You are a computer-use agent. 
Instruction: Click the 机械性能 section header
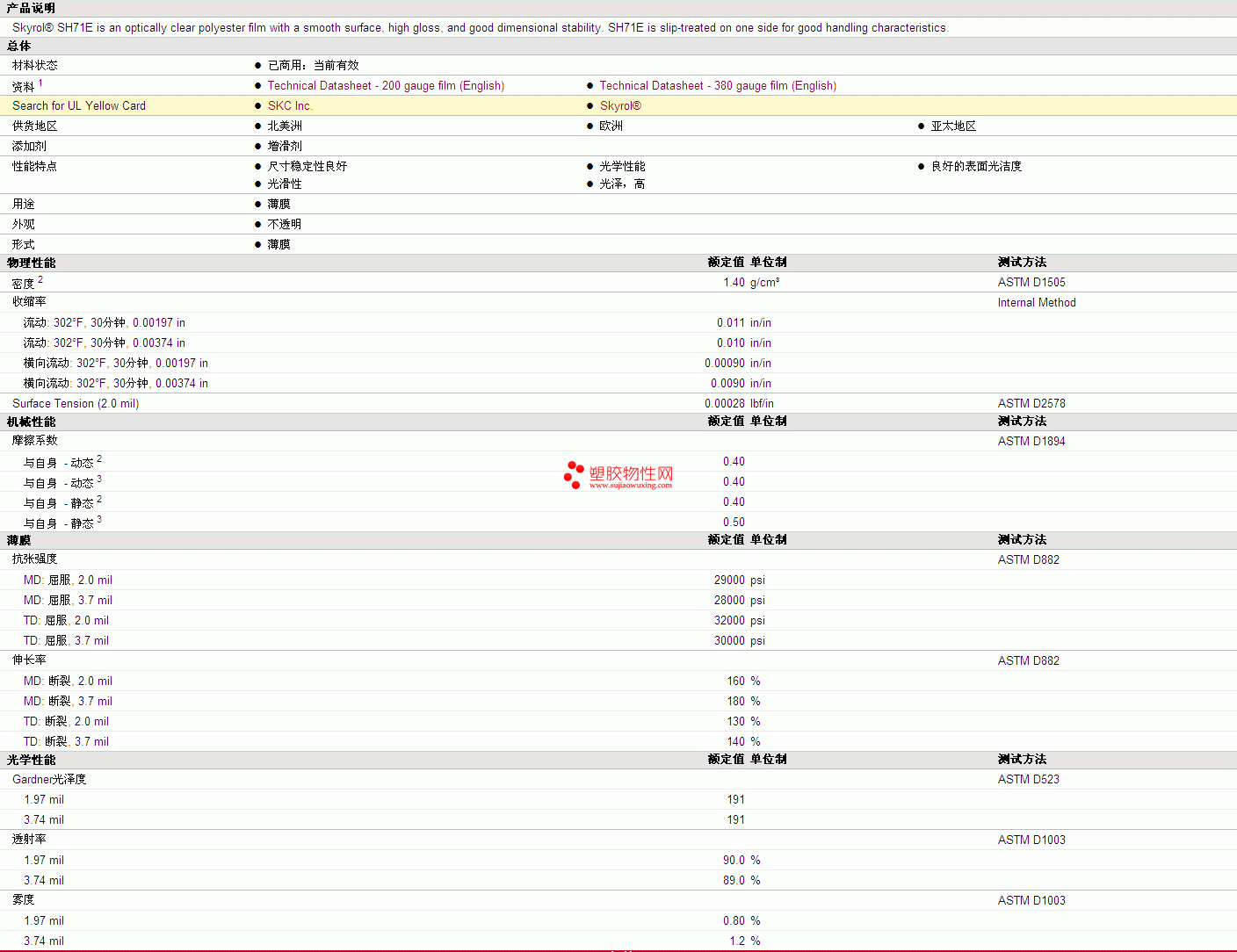click(31, 422)
